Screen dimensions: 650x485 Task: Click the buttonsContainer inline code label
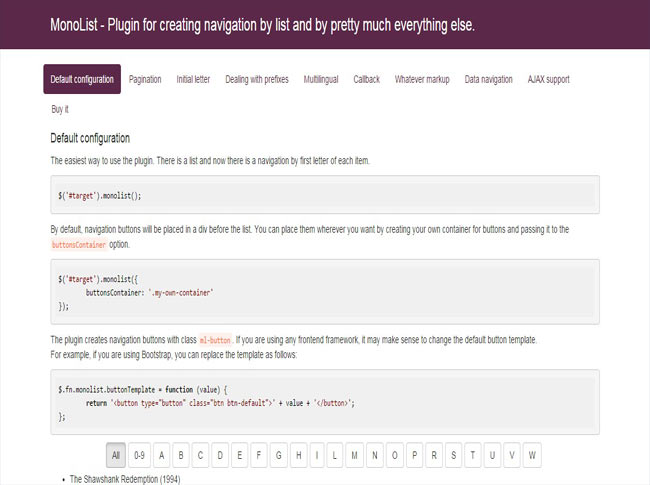pyautogui.click(x=79, y=245)
